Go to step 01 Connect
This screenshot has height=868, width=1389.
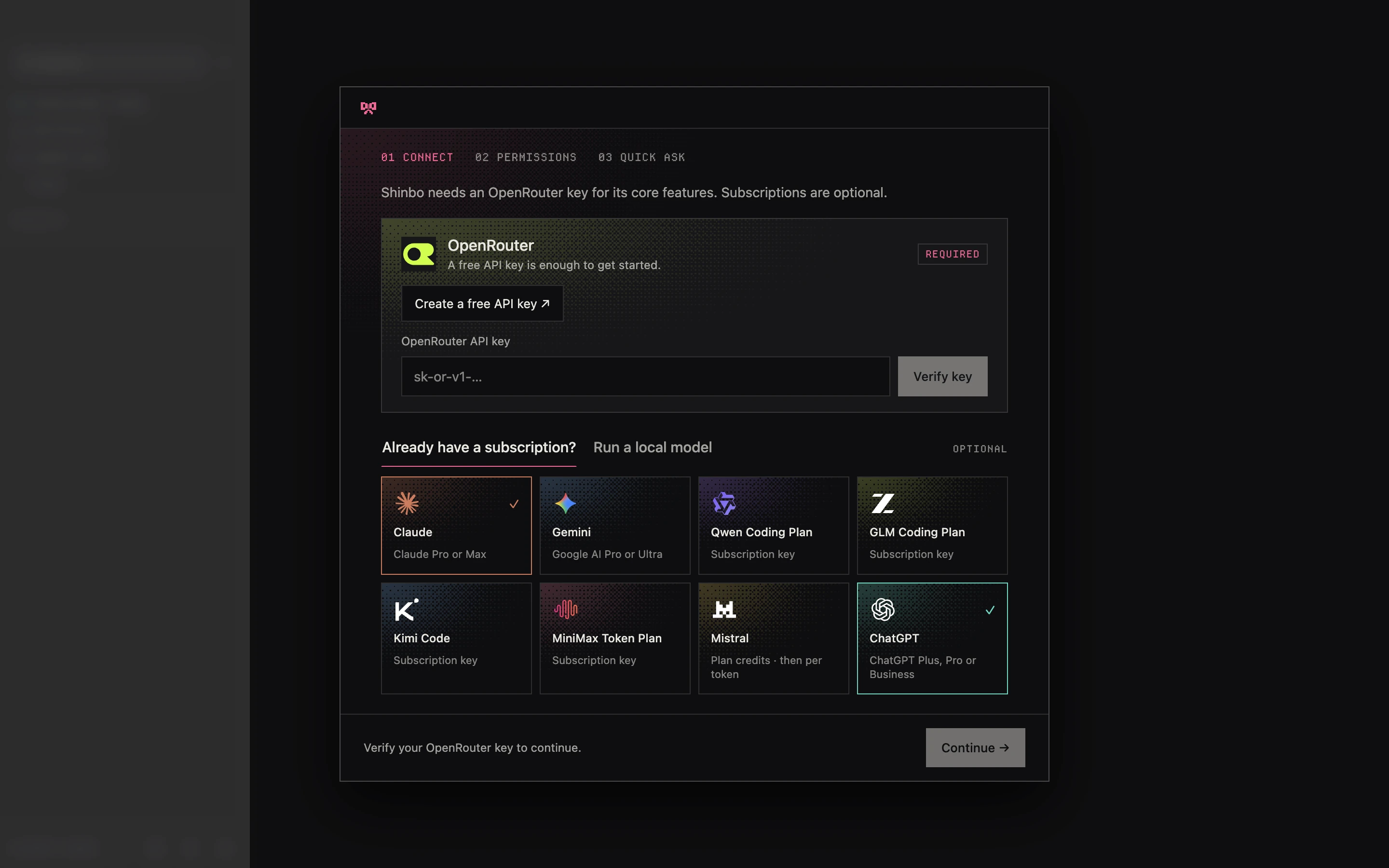[x=417, y=157]
